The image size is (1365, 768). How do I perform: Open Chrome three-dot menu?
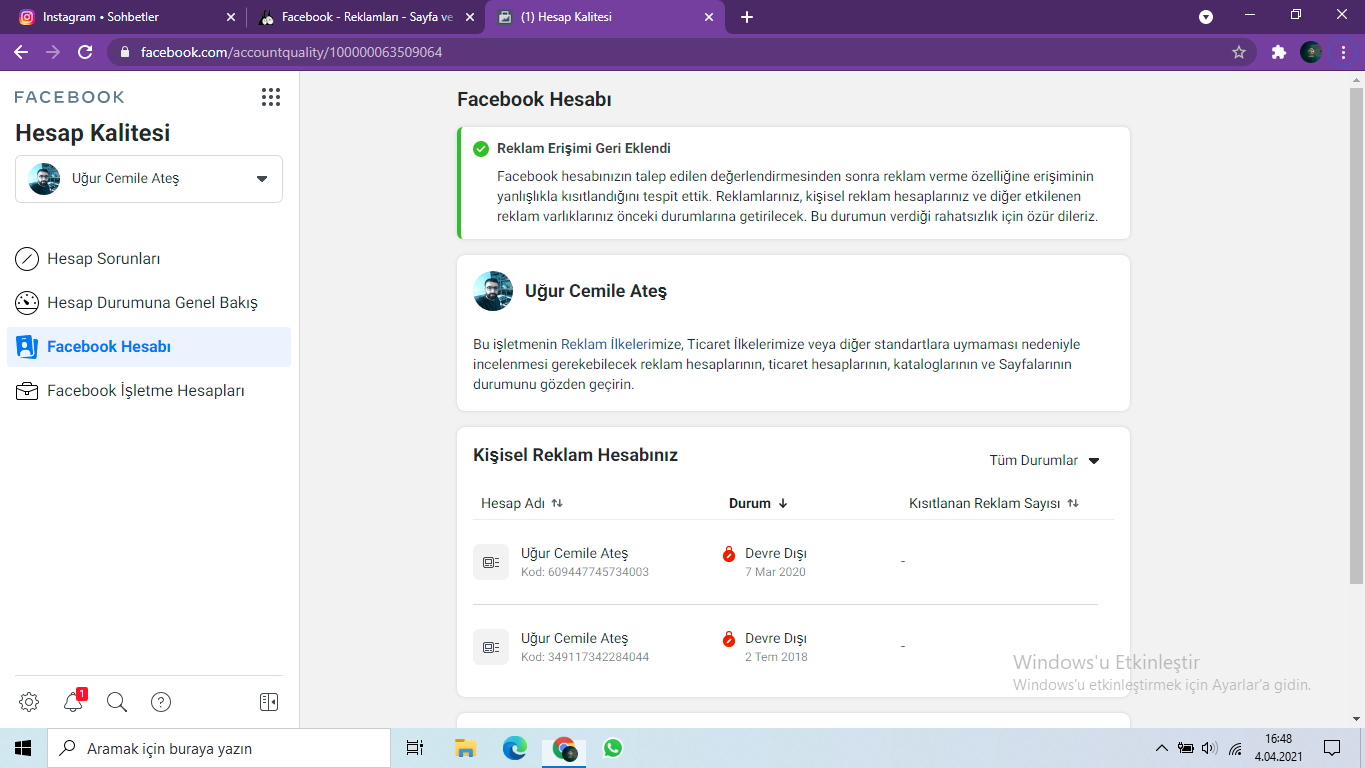click(1343, 52)
